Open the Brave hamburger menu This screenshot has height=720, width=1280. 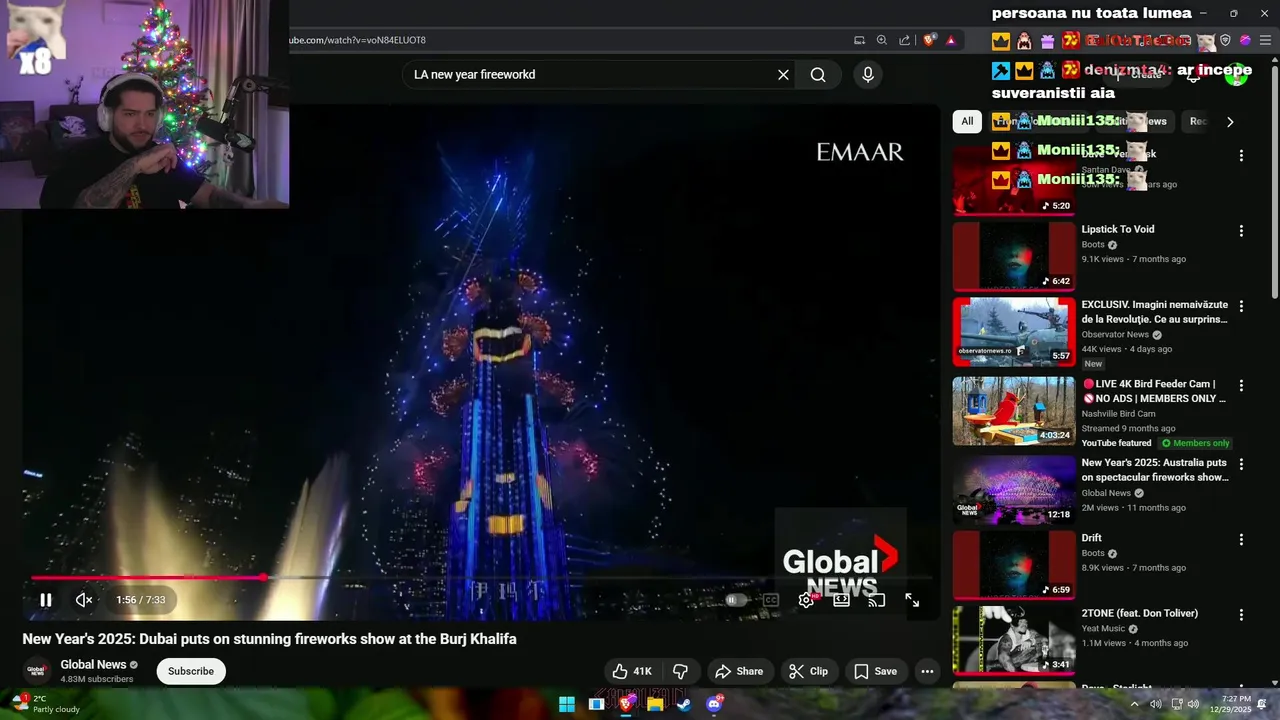(1267, 40)
